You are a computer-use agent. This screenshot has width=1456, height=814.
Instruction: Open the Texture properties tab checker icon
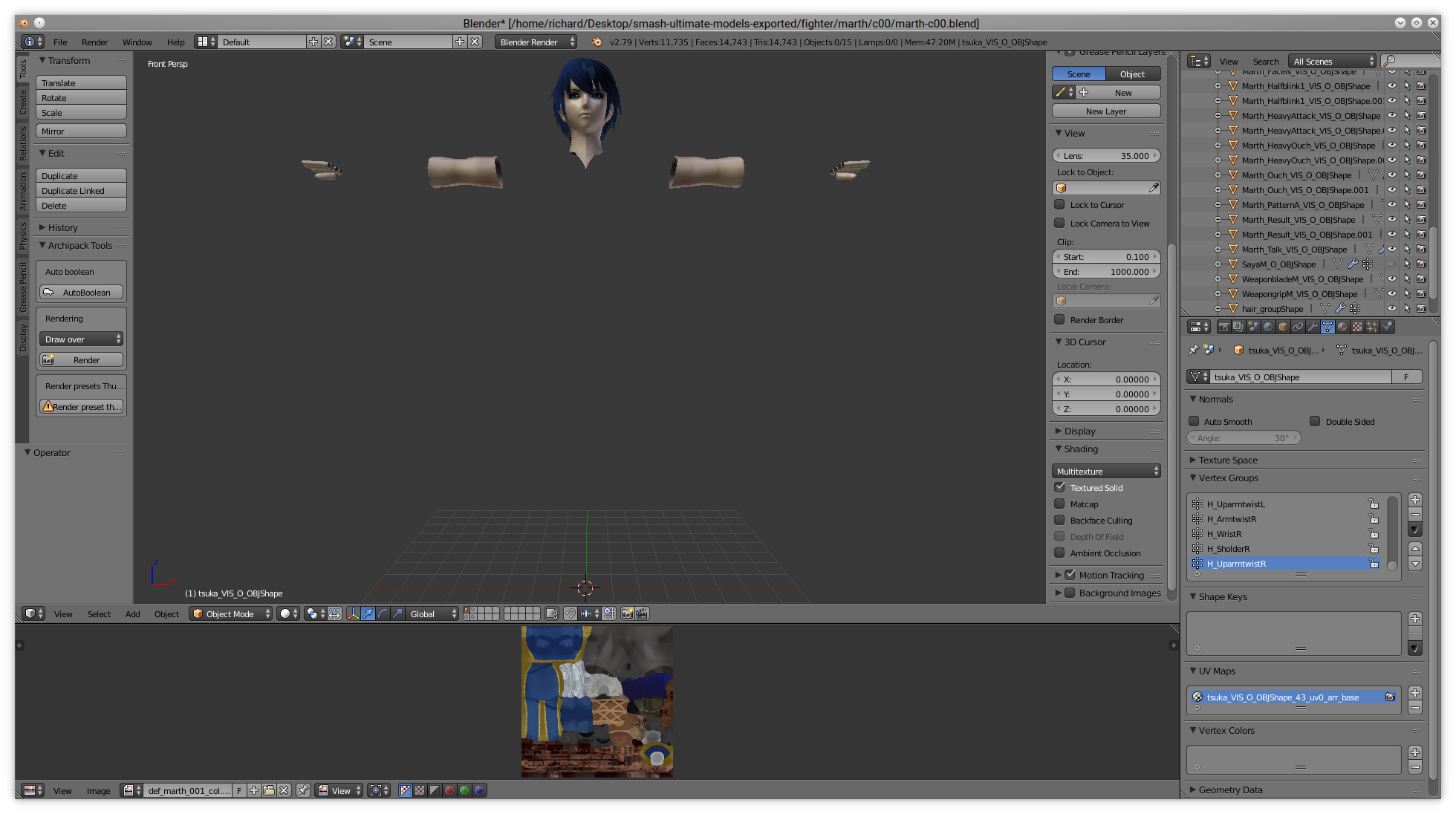1357,327
